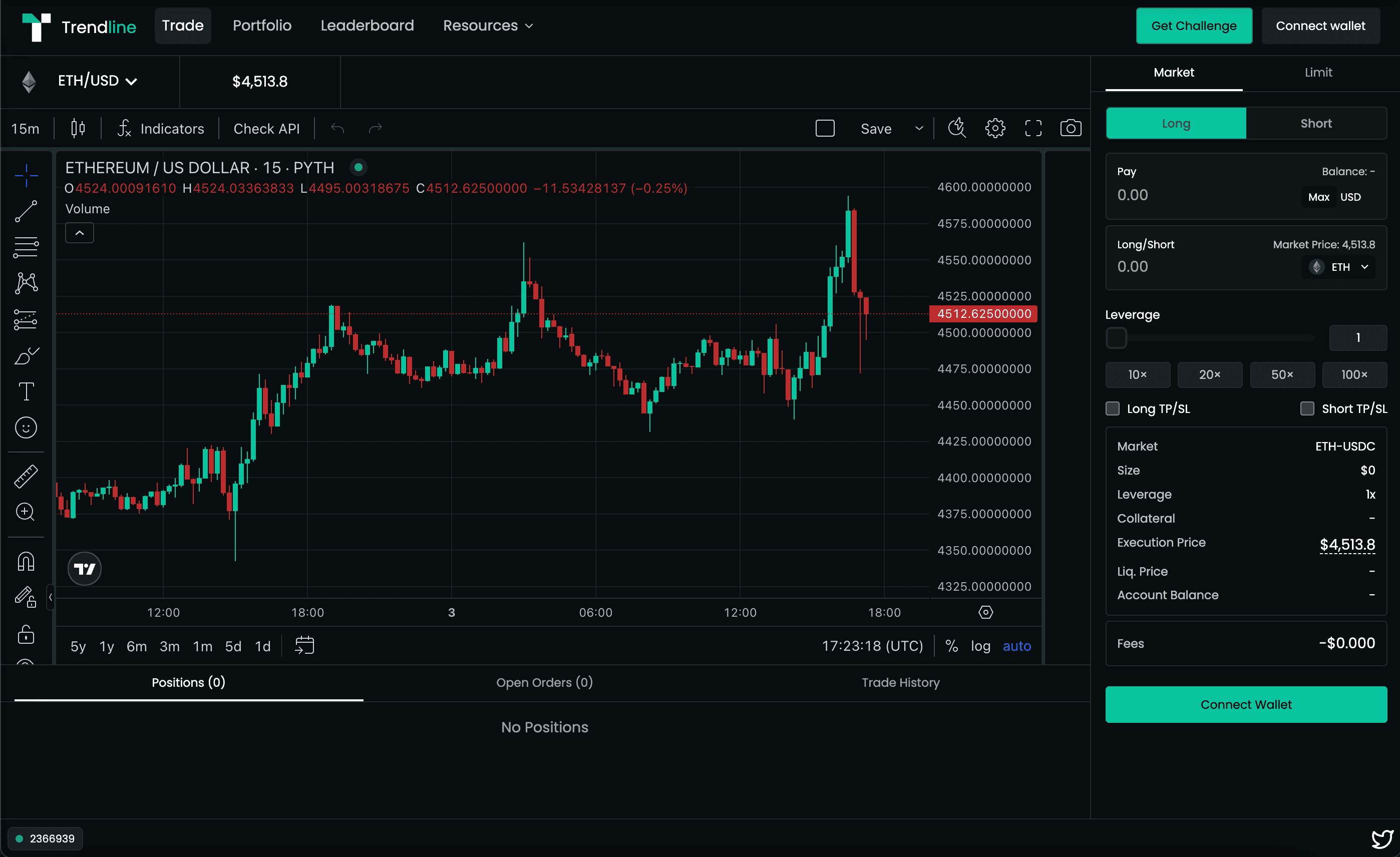This screenshot has height=857, width=1400.
Task: Open the ETH token dropdown in Long/Short
Action: click(1338, 266)
